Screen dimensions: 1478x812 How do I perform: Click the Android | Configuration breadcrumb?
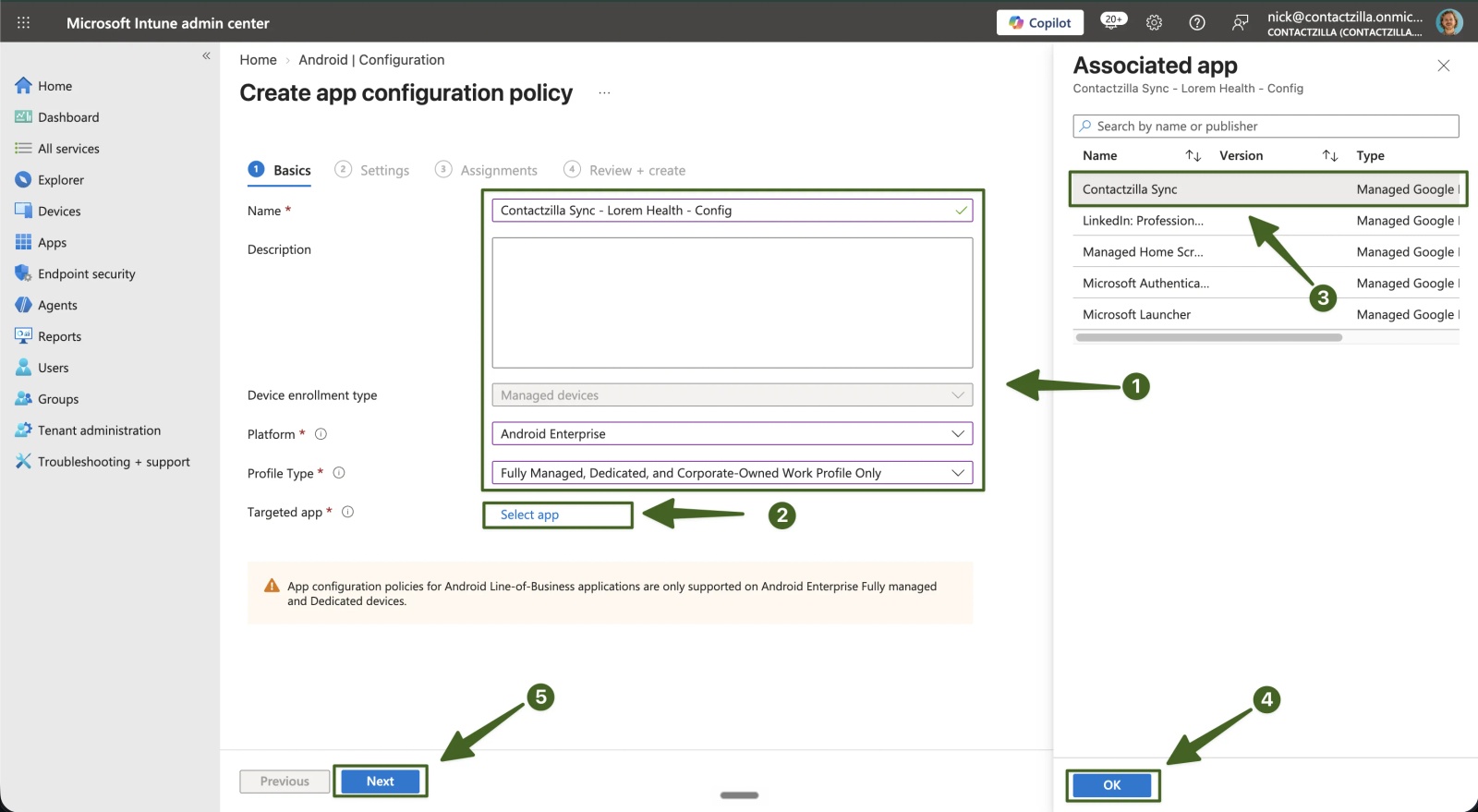click(371, 60)
